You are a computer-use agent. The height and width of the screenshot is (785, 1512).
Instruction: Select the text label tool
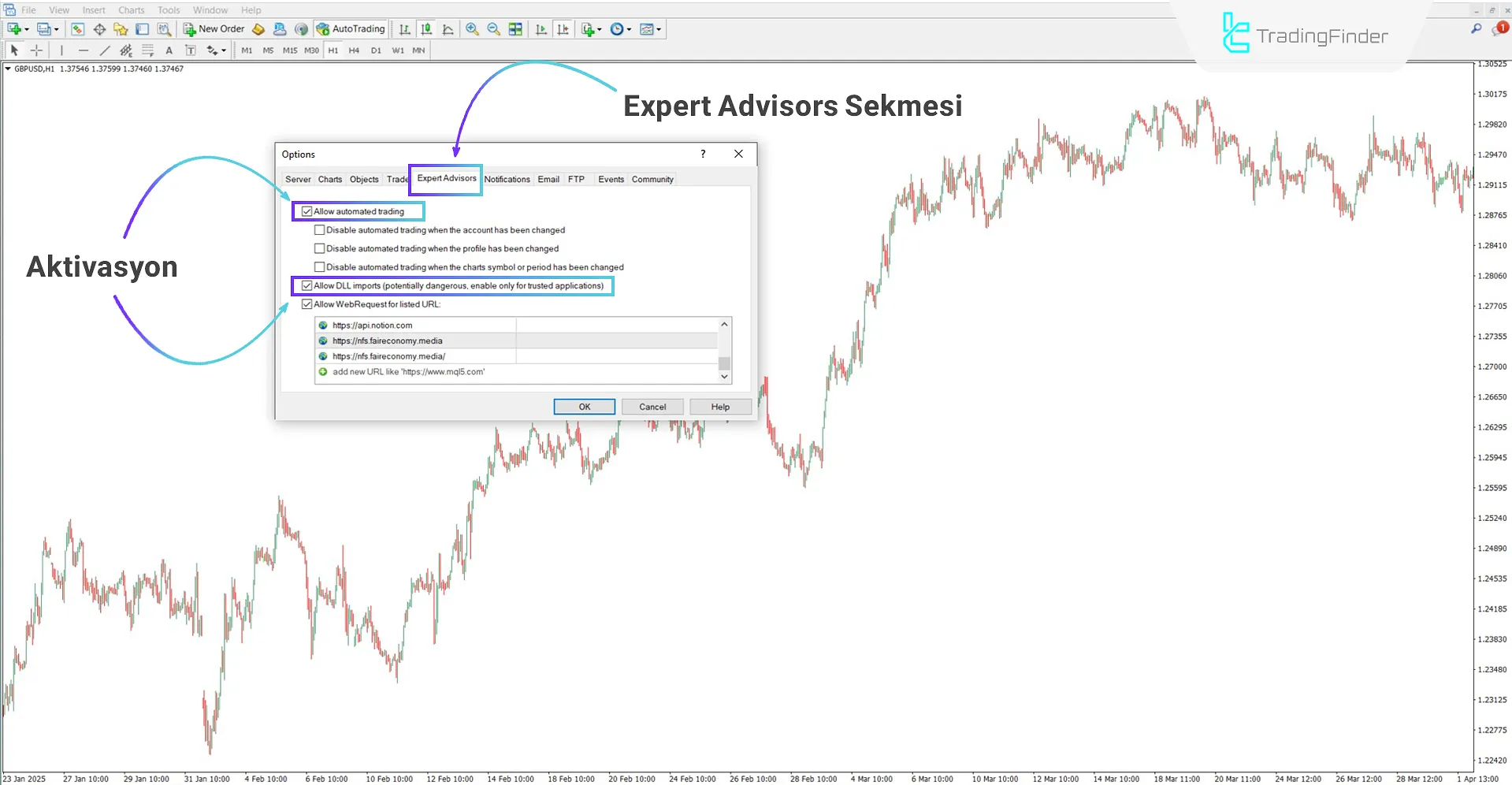click(190, 50)
